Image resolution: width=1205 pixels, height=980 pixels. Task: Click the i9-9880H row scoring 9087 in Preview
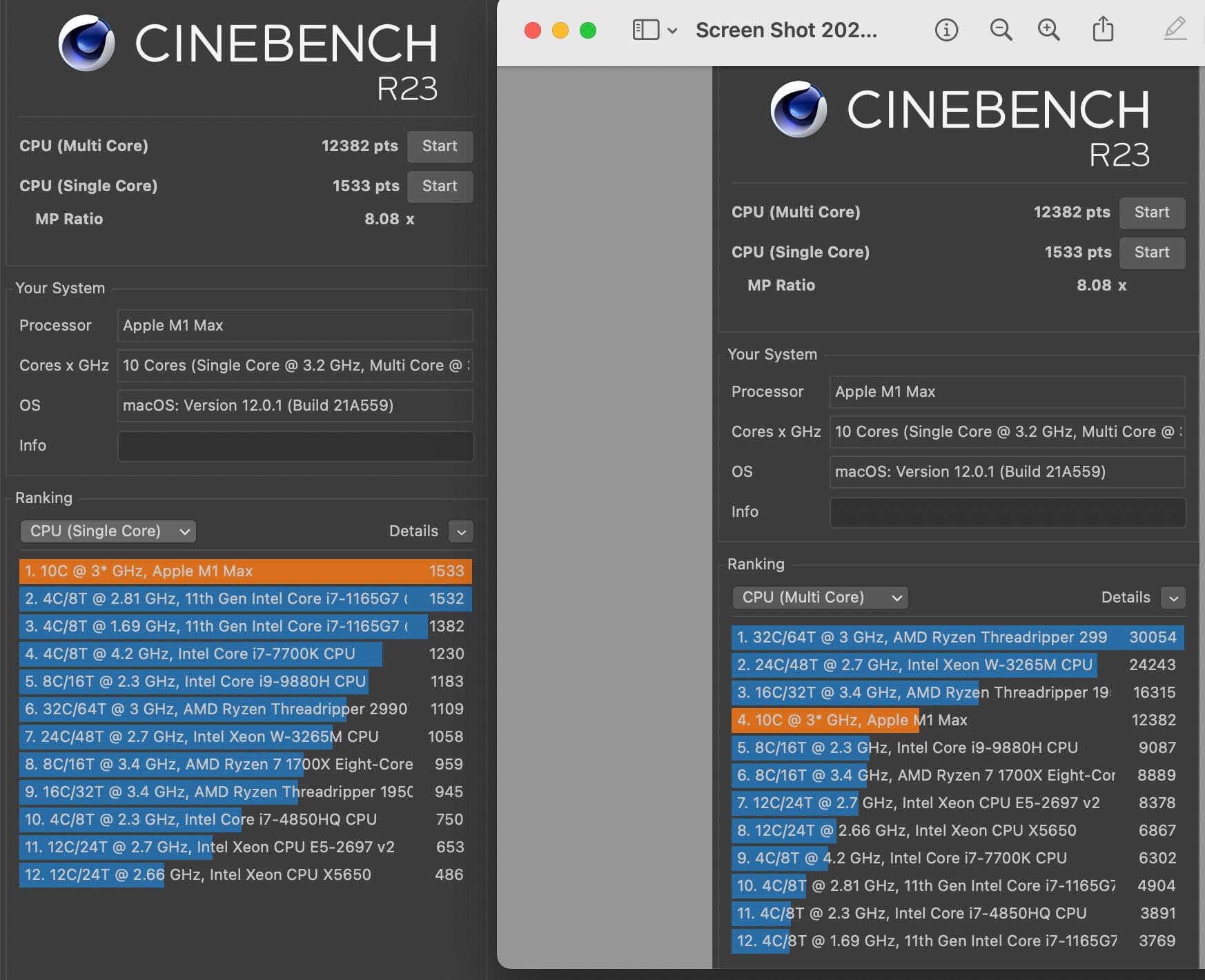coord(958,748)
